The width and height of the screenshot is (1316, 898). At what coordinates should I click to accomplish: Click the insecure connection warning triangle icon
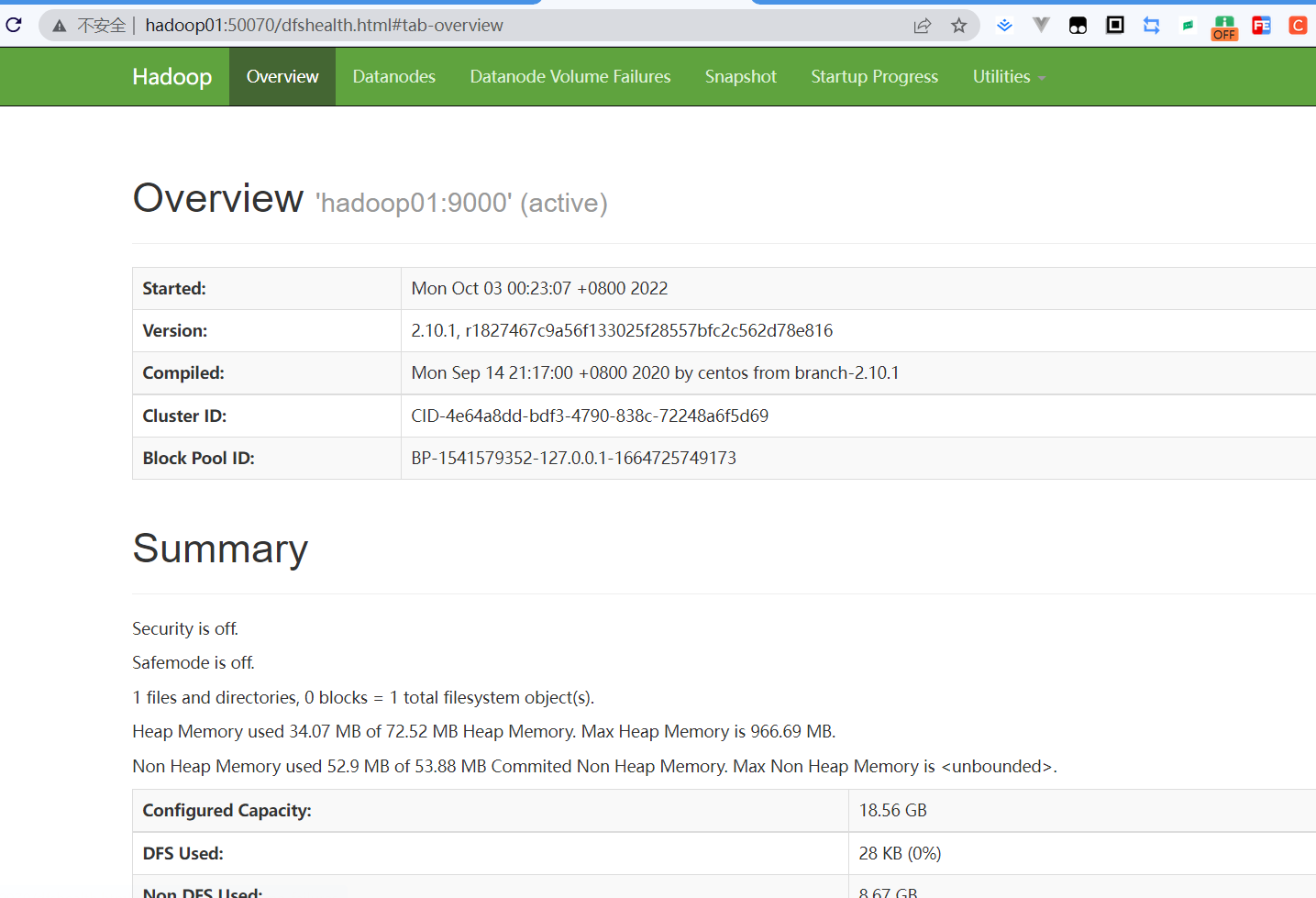pos(60,26)
